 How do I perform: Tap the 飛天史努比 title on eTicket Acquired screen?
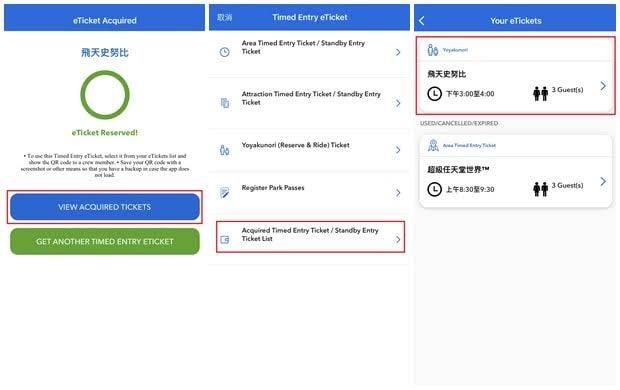click(x=105, y=53)
